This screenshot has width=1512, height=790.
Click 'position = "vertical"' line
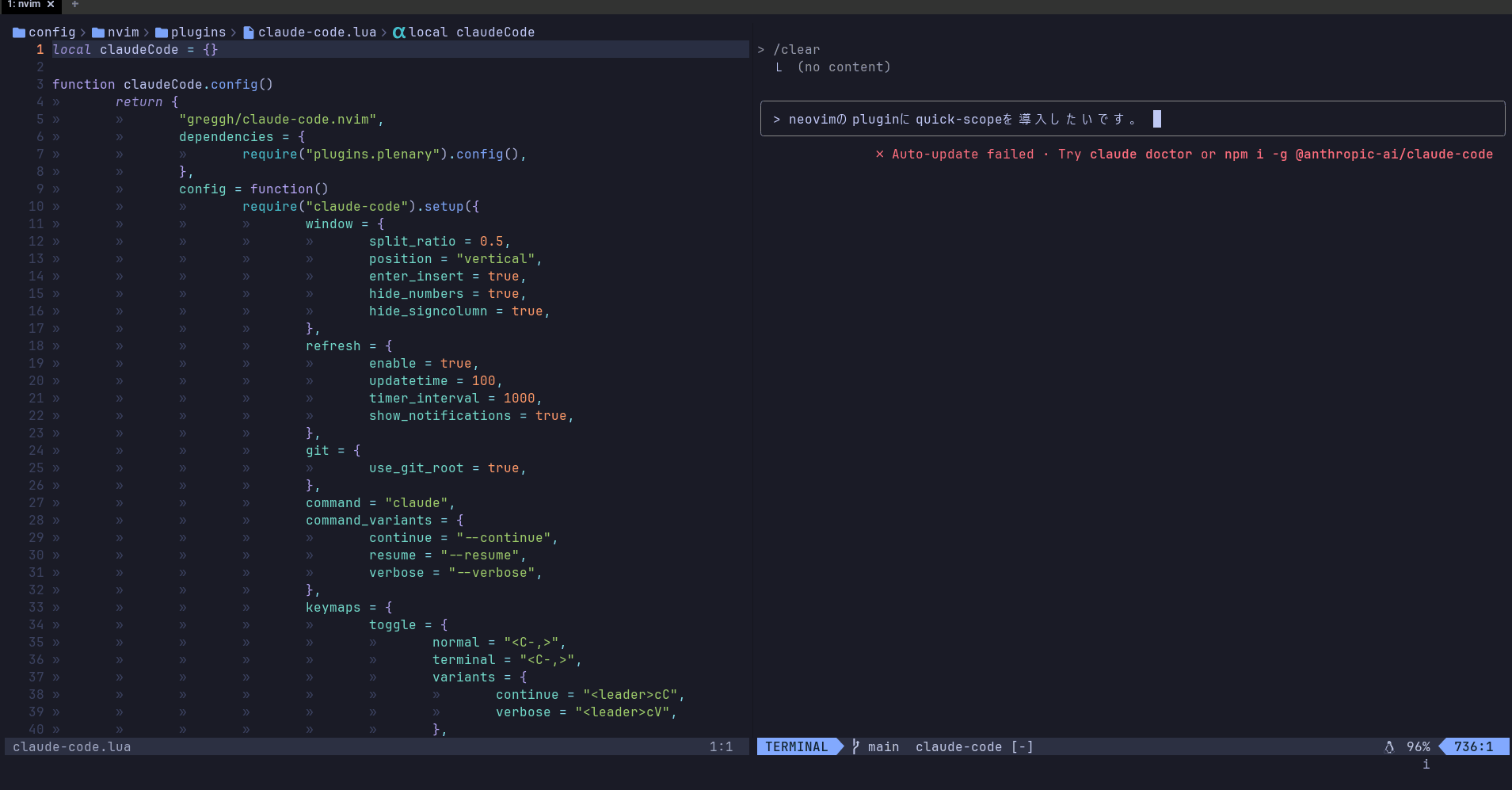coord(452,259)
